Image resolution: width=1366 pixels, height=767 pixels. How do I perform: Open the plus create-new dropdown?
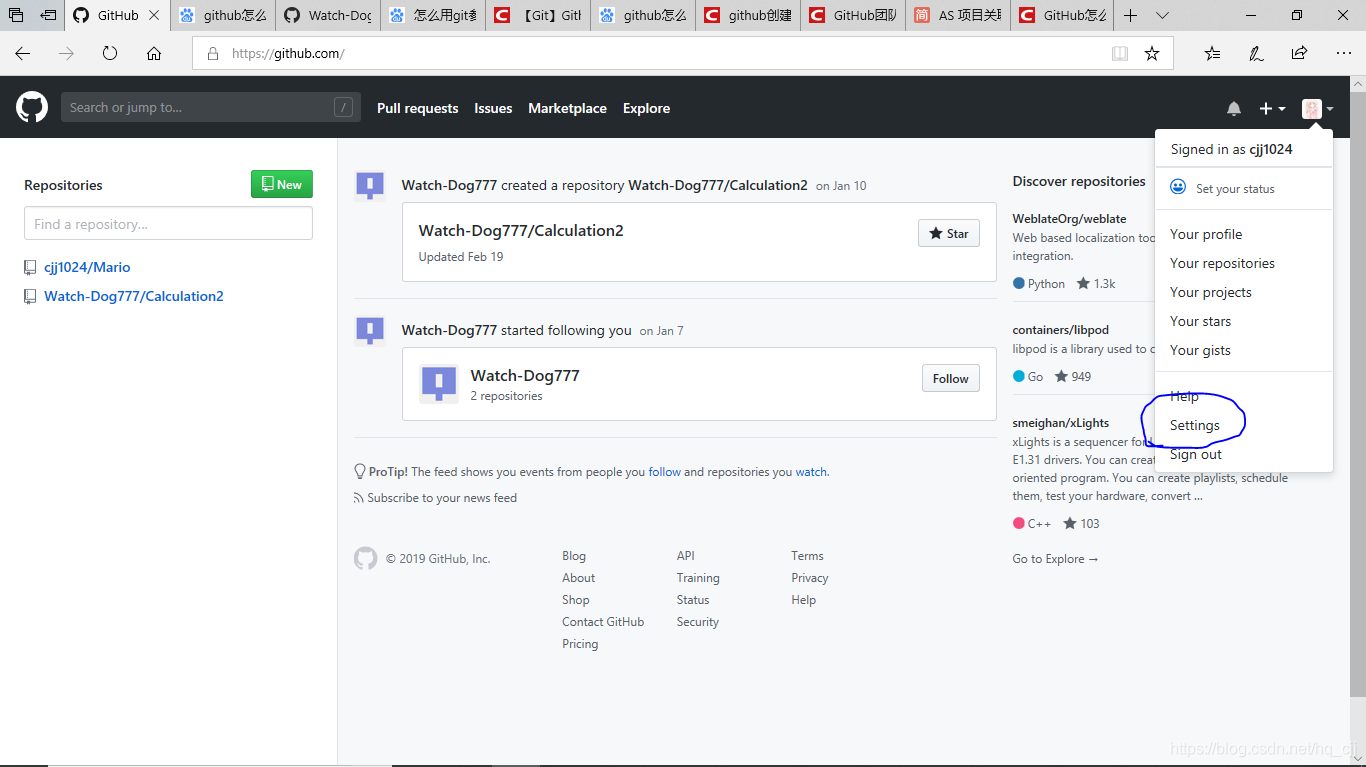[1272, 108]
